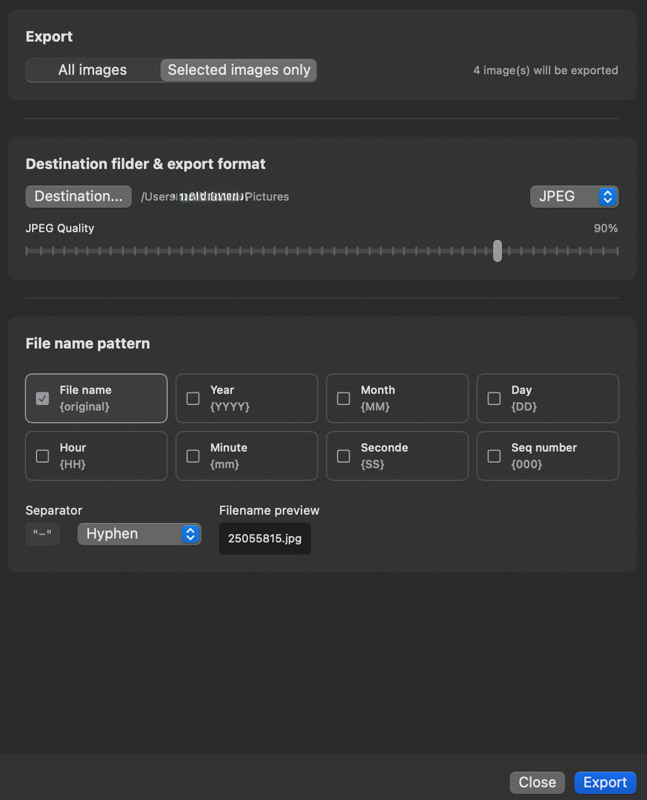This screenshot has height=800, width=647.
Task: Enable the Month {MM} pattern checkbox
Action: click(342, 398)
